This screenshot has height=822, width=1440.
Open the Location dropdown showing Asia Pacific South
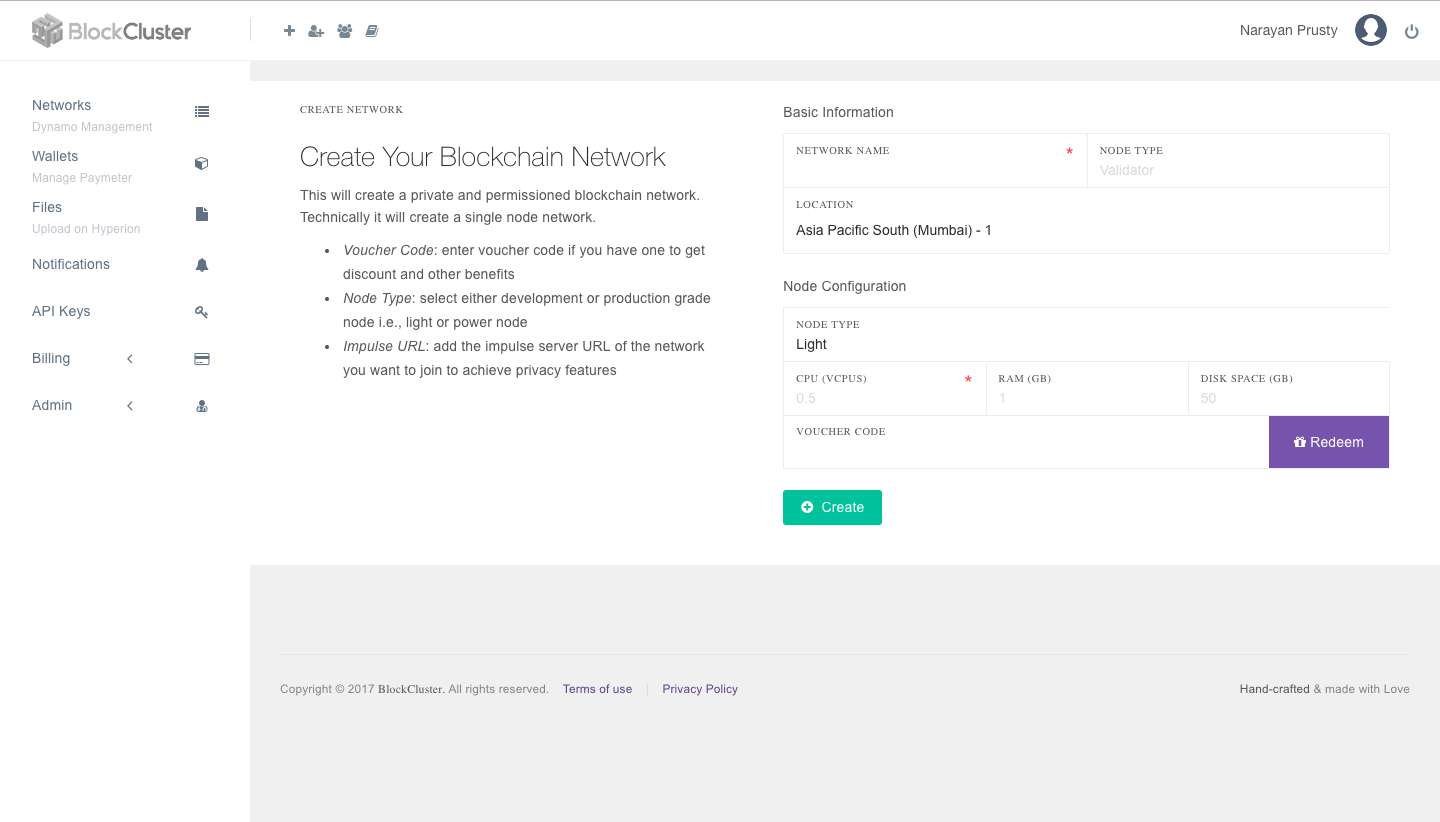(x=1086, y=230)
